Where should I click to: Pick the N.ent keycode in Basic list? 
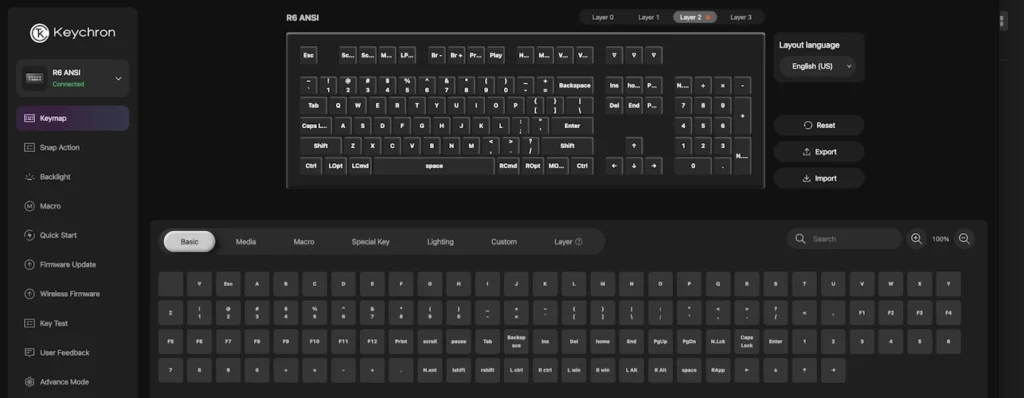430,371
